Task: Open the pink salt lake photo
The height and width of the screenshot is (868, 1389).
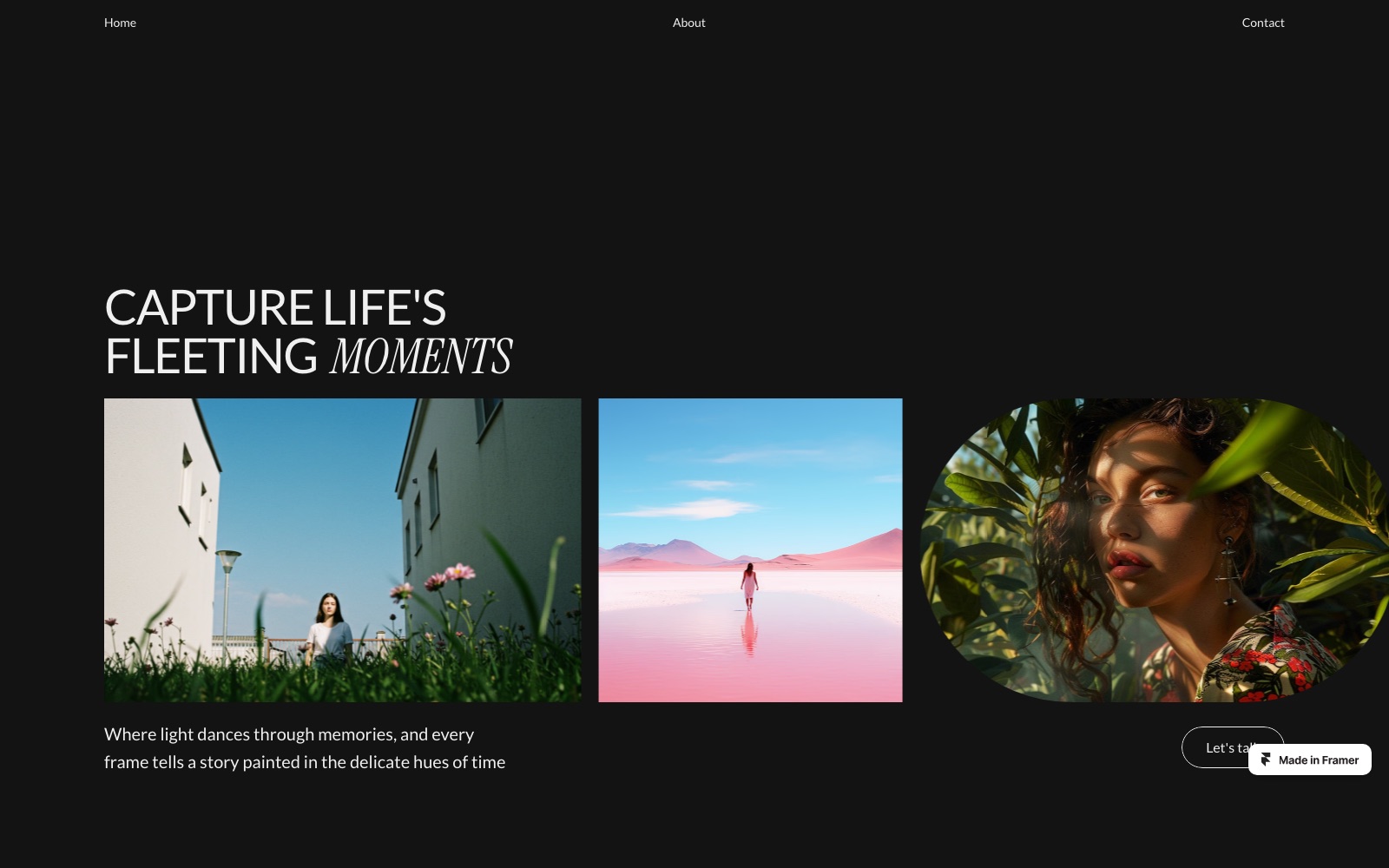Action: click(x=750, y=550)
